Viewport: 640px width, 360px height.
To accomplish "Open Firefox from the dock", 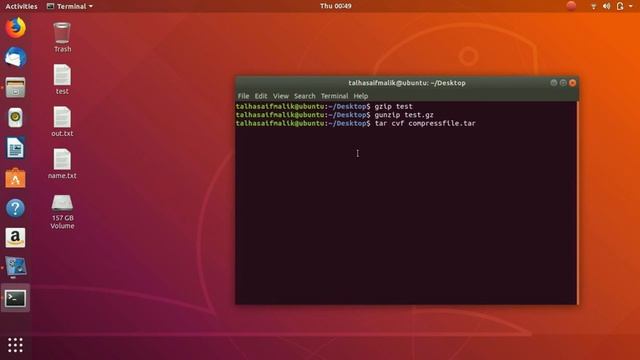I will click(16, 28).
